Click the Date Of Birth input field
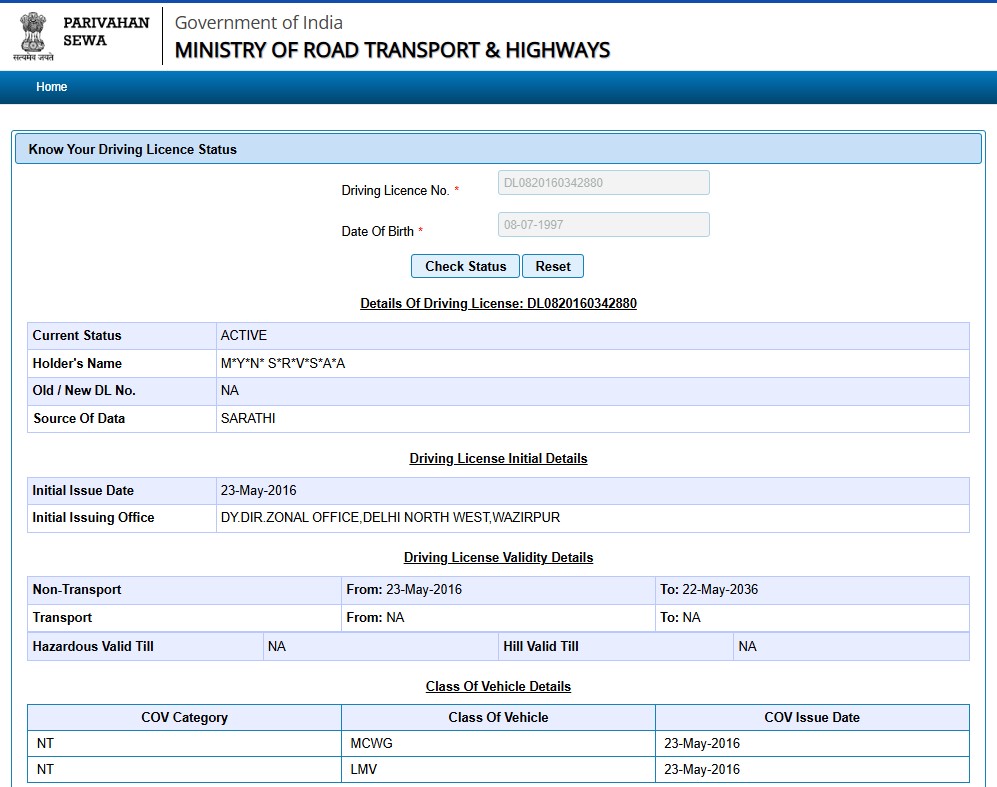 [603, 225]
